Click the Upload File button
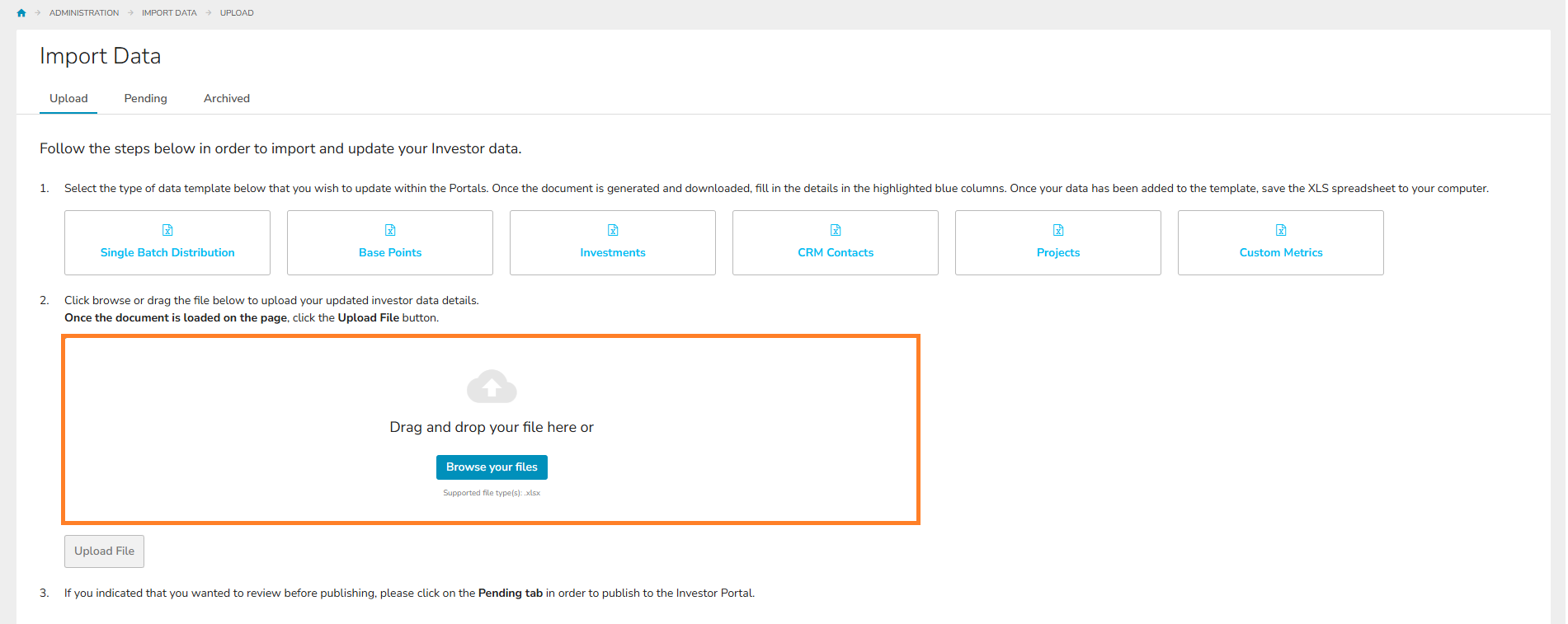The height and width of the screenshot is (624, 1568). [105, 551]
